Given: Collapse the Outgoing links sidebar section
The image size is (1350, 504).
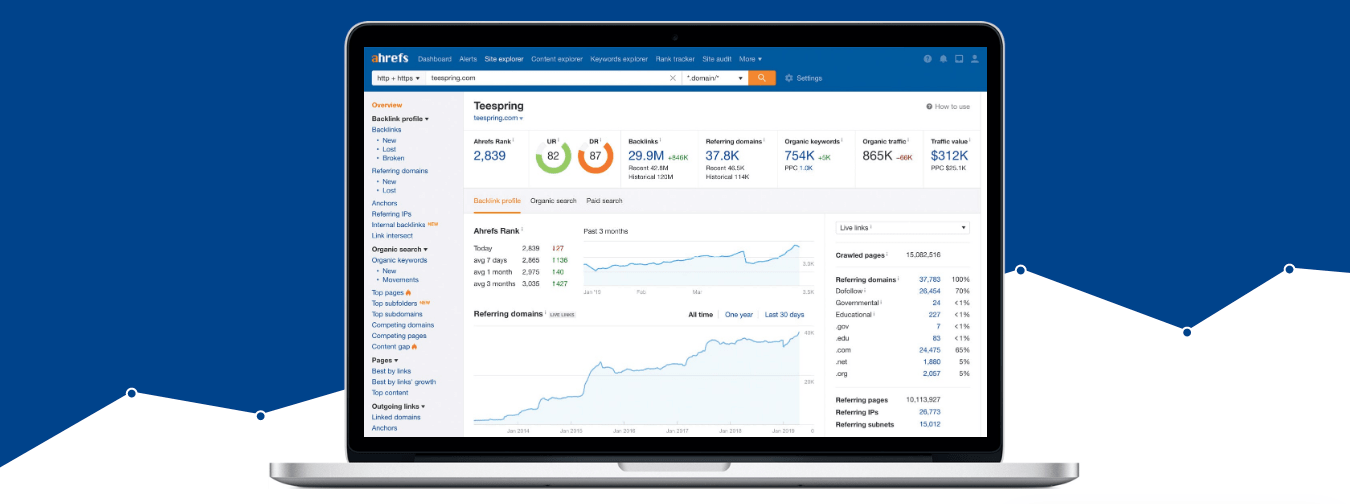Looking at the screenshot, I should pos(398,406).
